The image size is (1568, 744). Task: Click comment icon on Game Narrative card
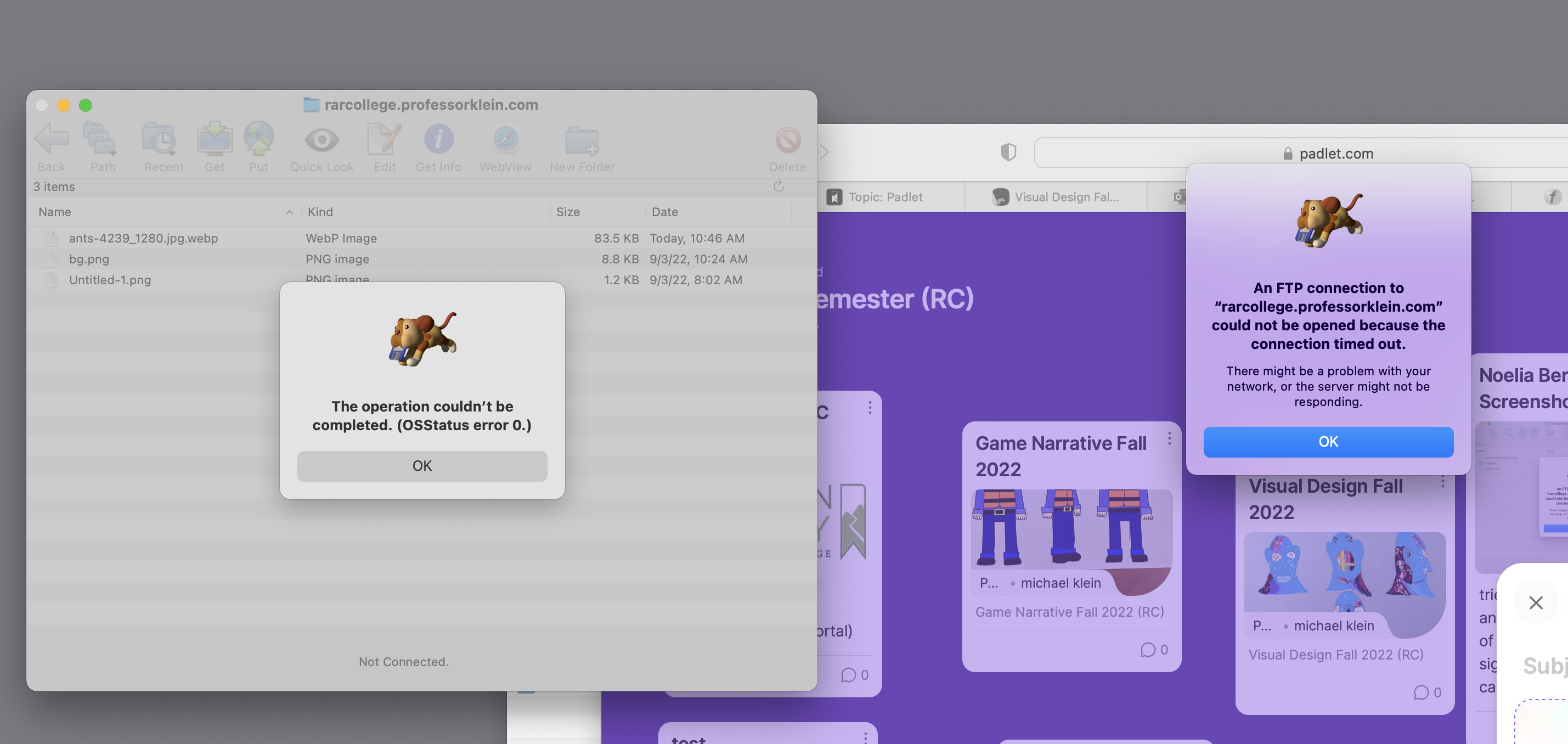click(1148, 650)
